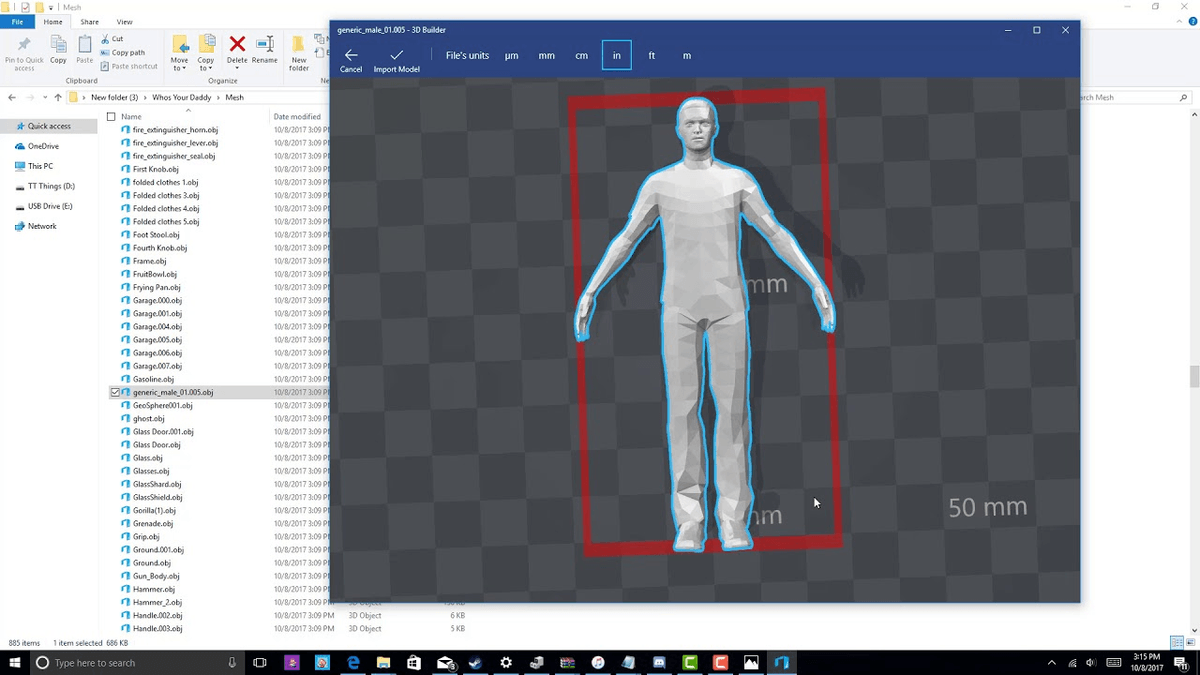Click the volume speaker tray icon
This screenshot has width=1200, height=675.
[x=1090, y=662]
